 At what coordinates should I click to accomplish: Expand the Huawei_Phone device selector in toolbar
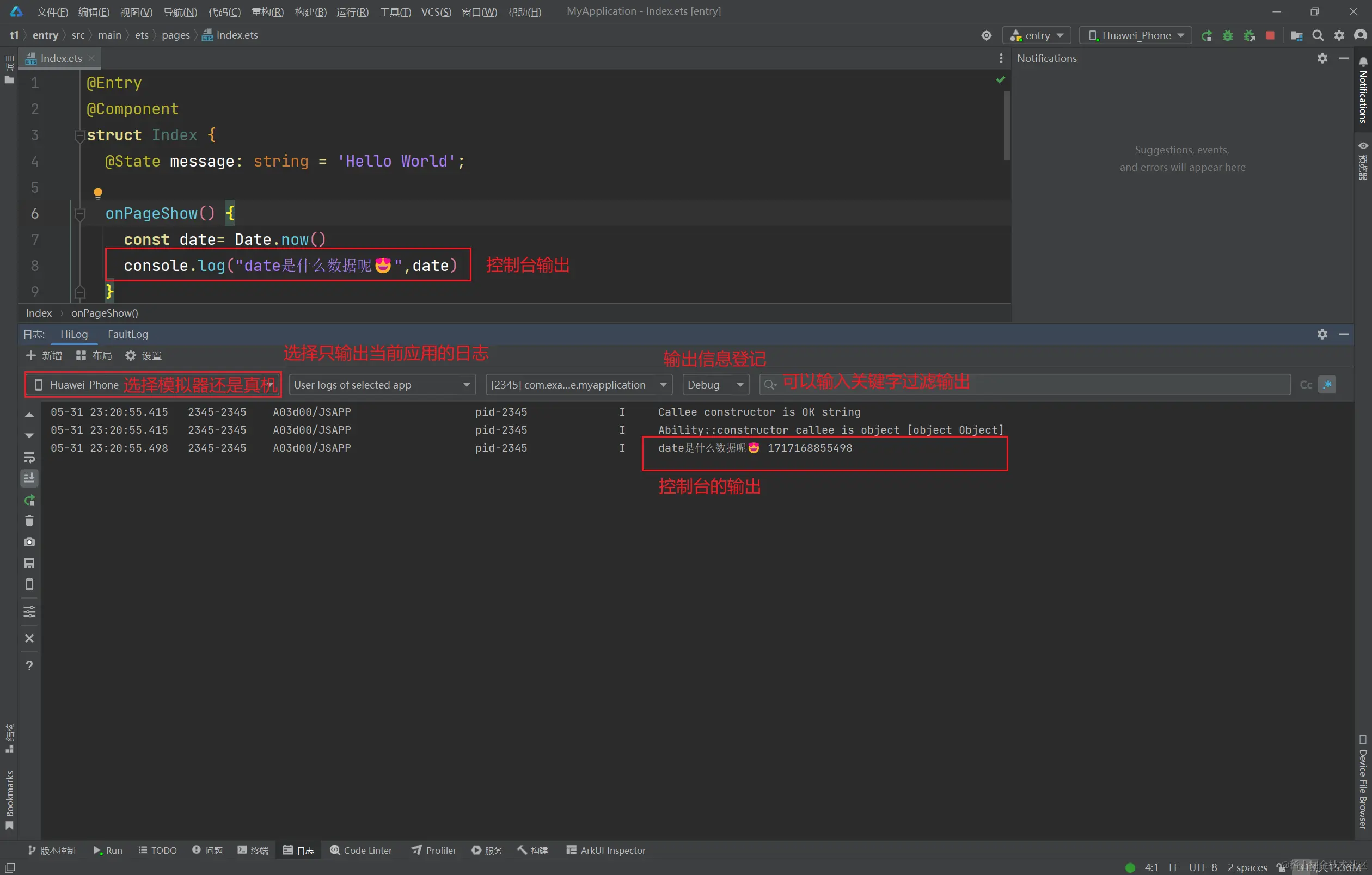tap(1135, 35)
